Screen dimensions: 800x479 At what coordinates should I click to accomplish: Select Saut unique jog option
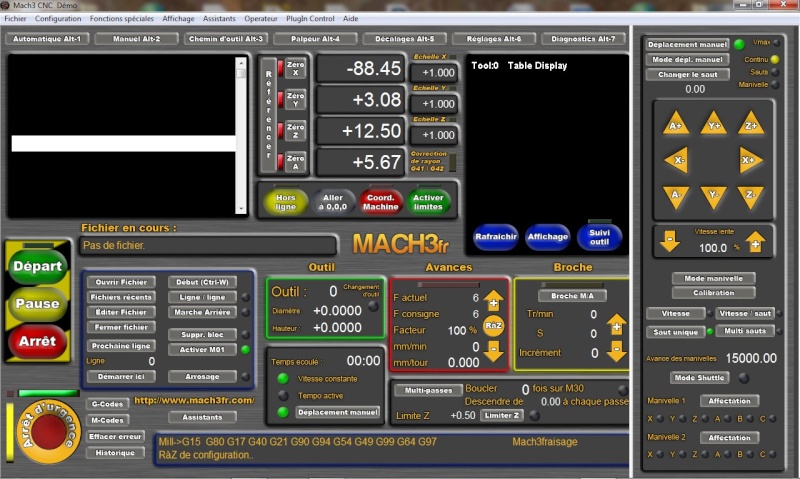[676, 332]
